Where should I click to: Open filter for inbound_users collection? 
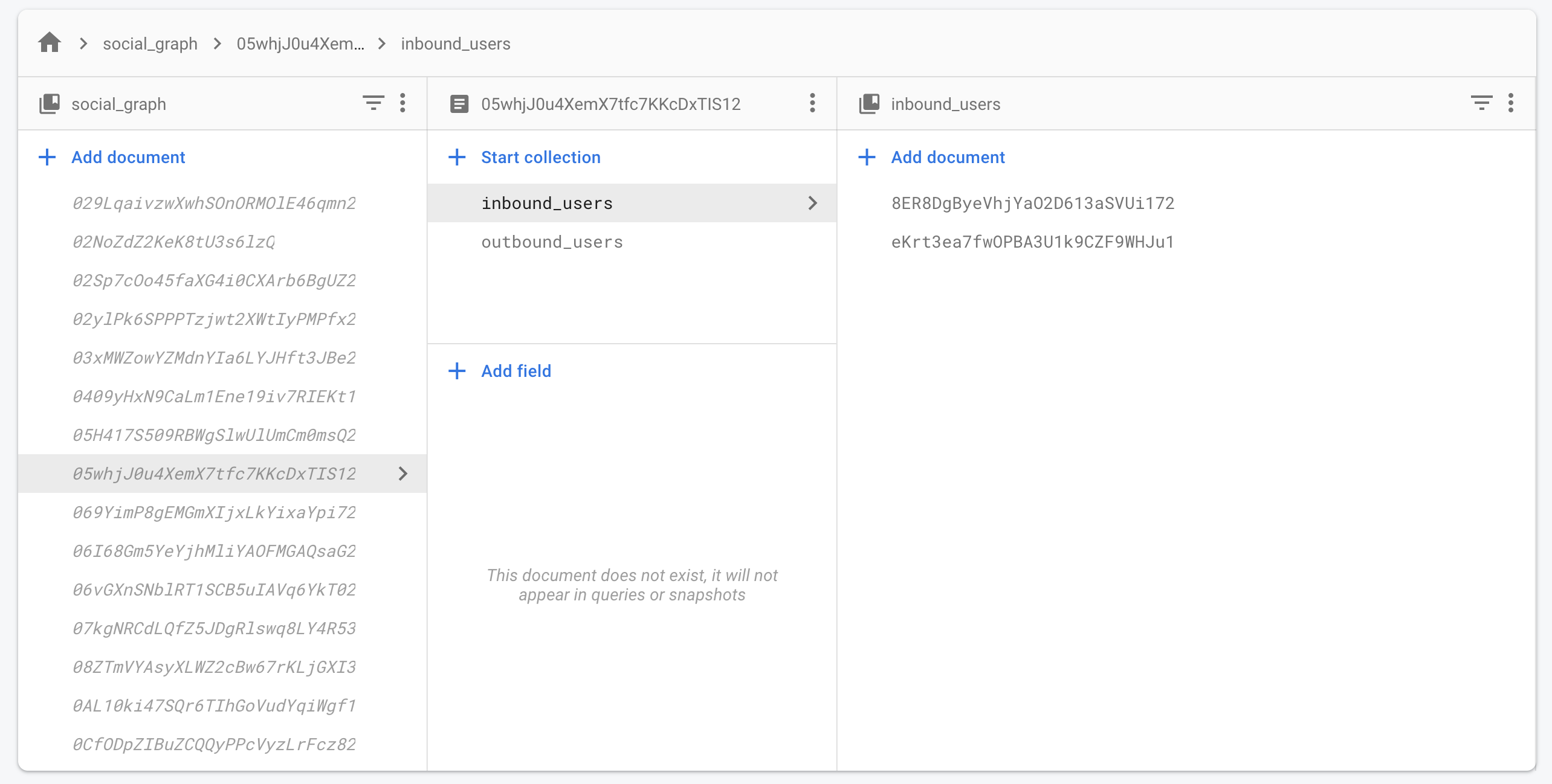1481,103
